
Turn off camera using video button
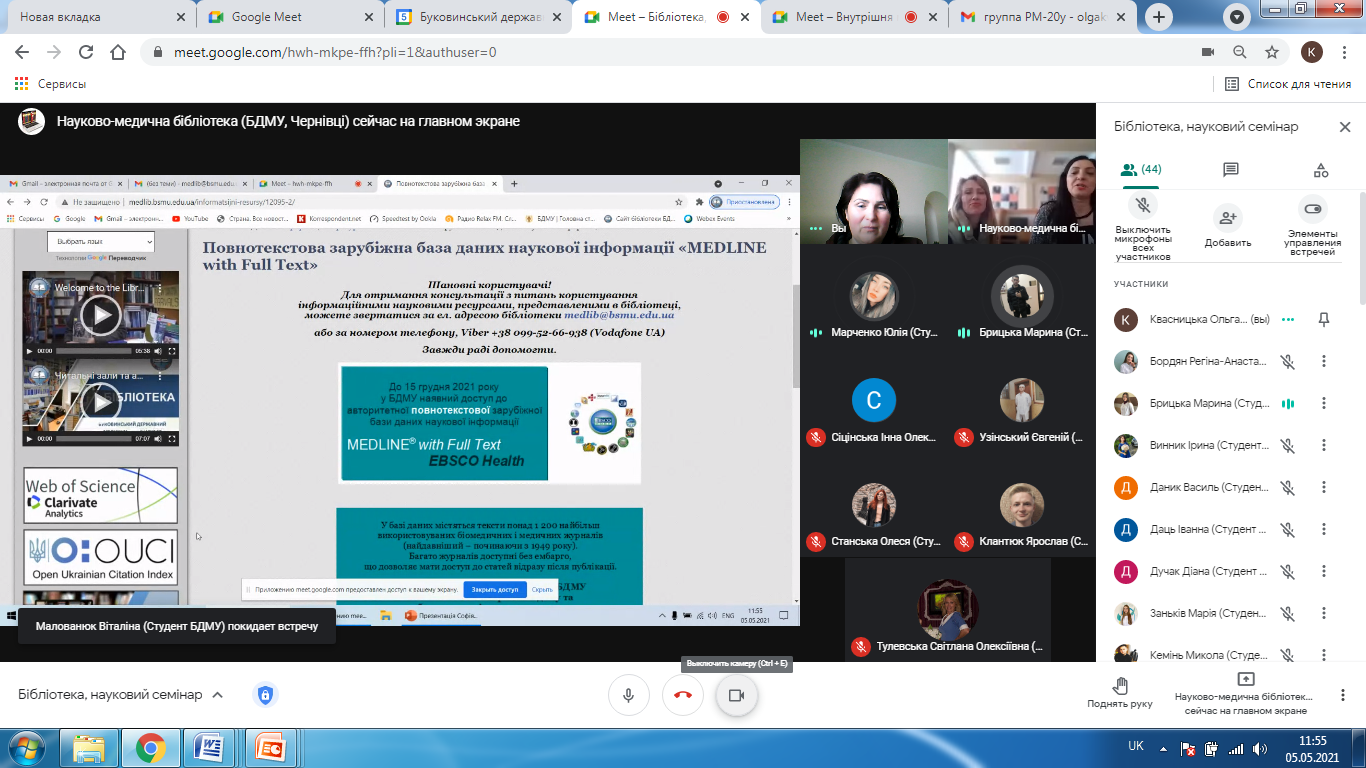737,695
